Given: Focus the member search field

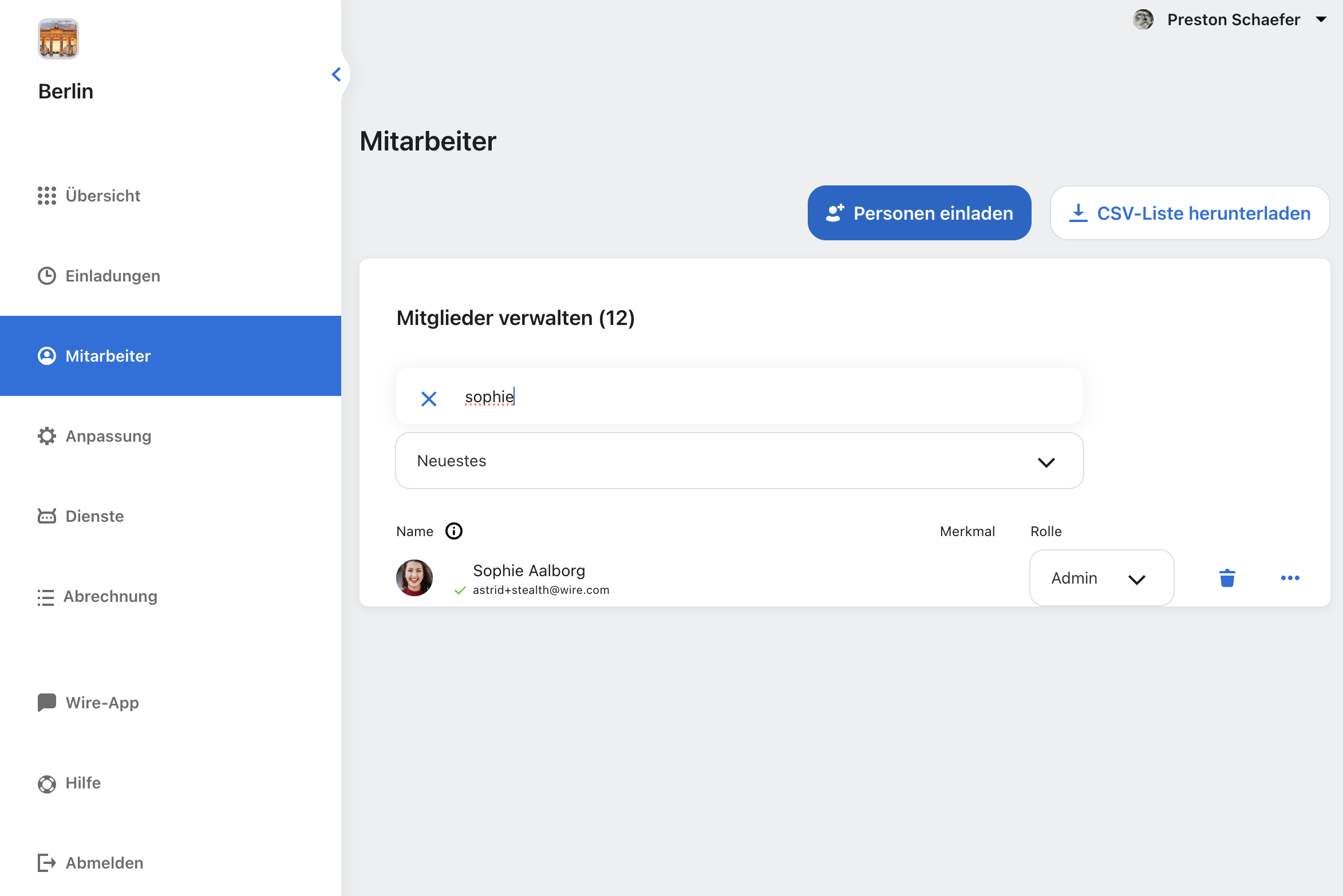Looking at the screenshot, I should (740, 397).
